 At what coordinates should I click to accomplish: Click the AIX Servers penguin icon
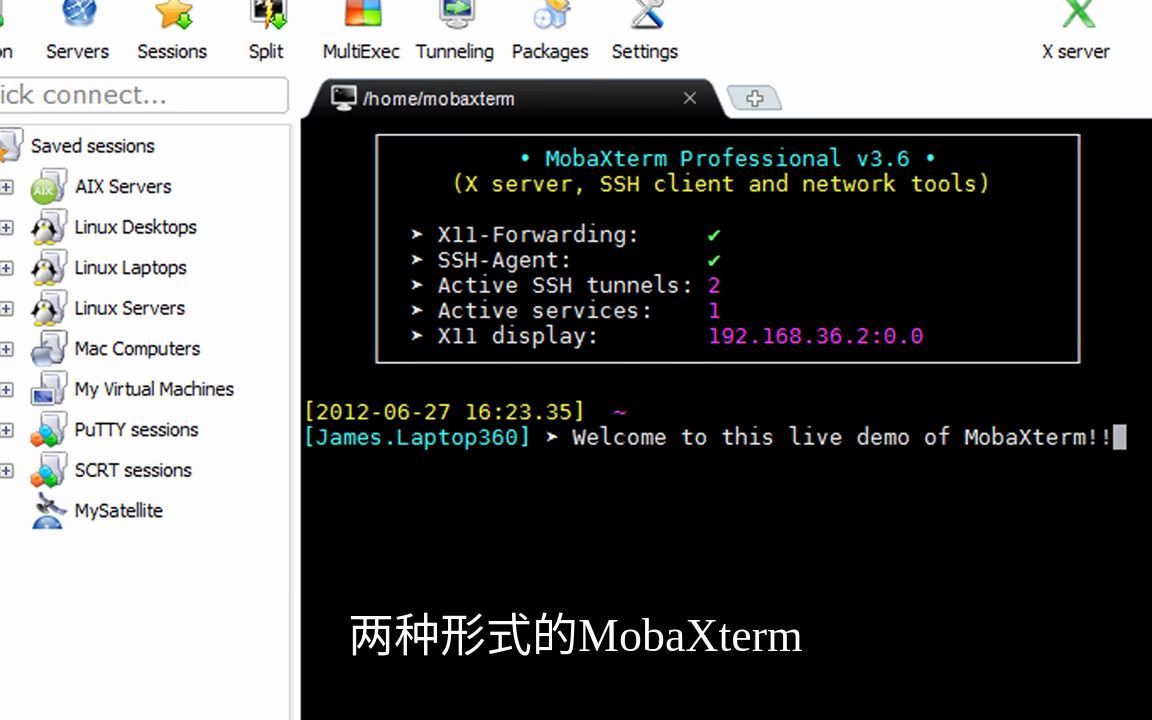coord(47,186)
